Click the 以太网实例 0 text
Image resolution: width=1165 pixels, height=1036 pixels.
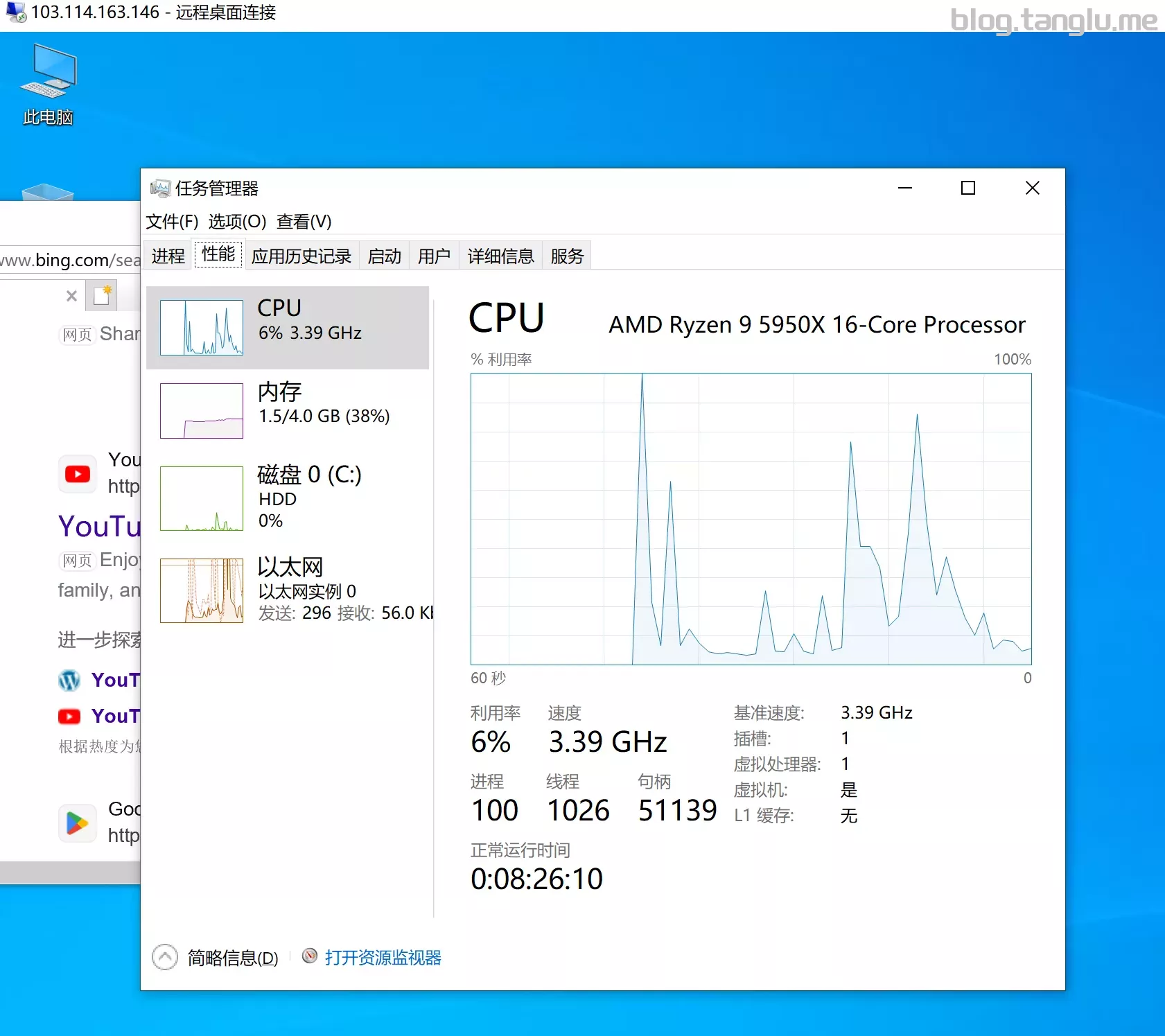[307, 591]
